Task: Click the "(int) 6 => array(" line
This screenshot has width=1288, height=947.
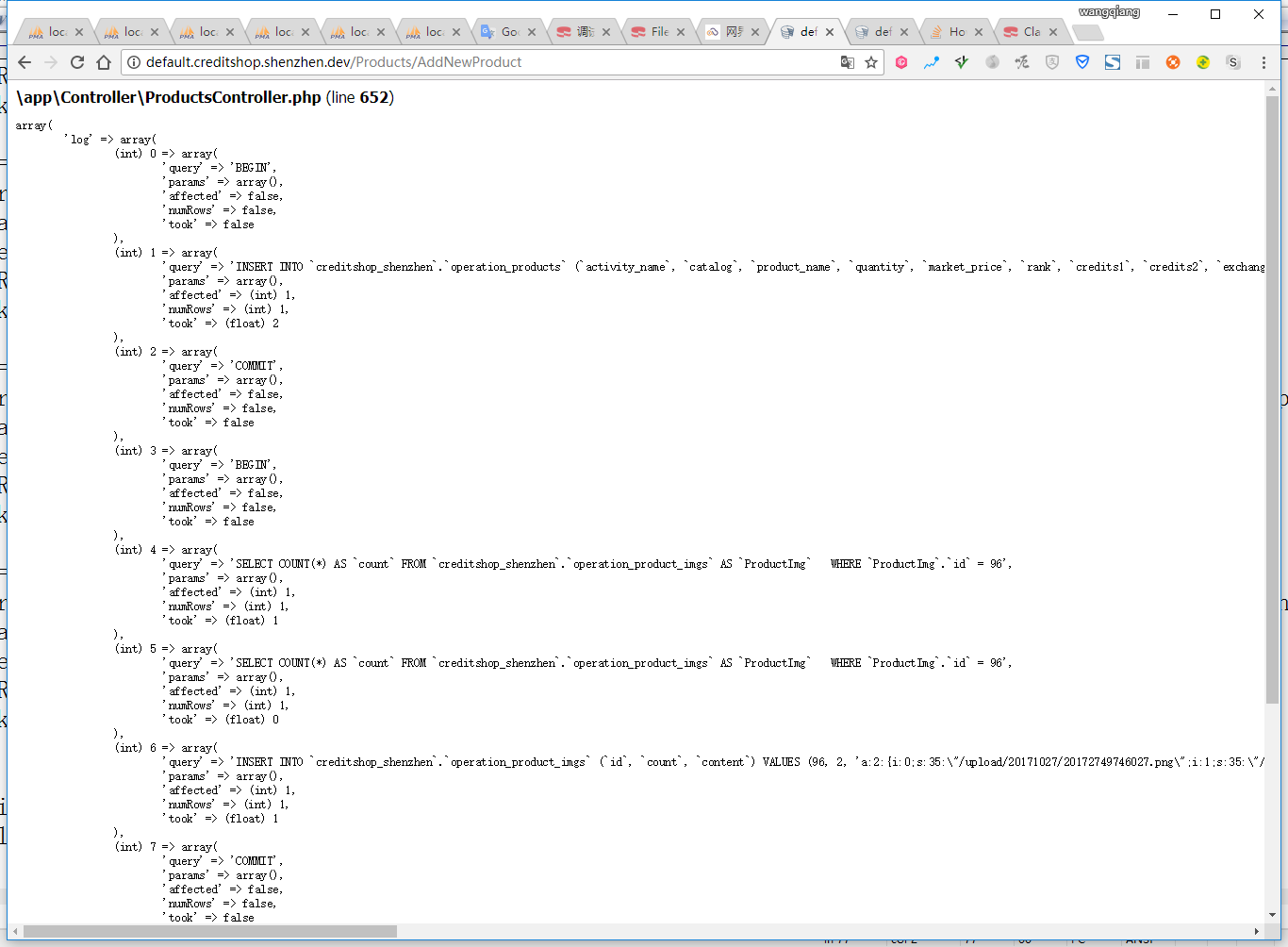Action: [167, 748]
